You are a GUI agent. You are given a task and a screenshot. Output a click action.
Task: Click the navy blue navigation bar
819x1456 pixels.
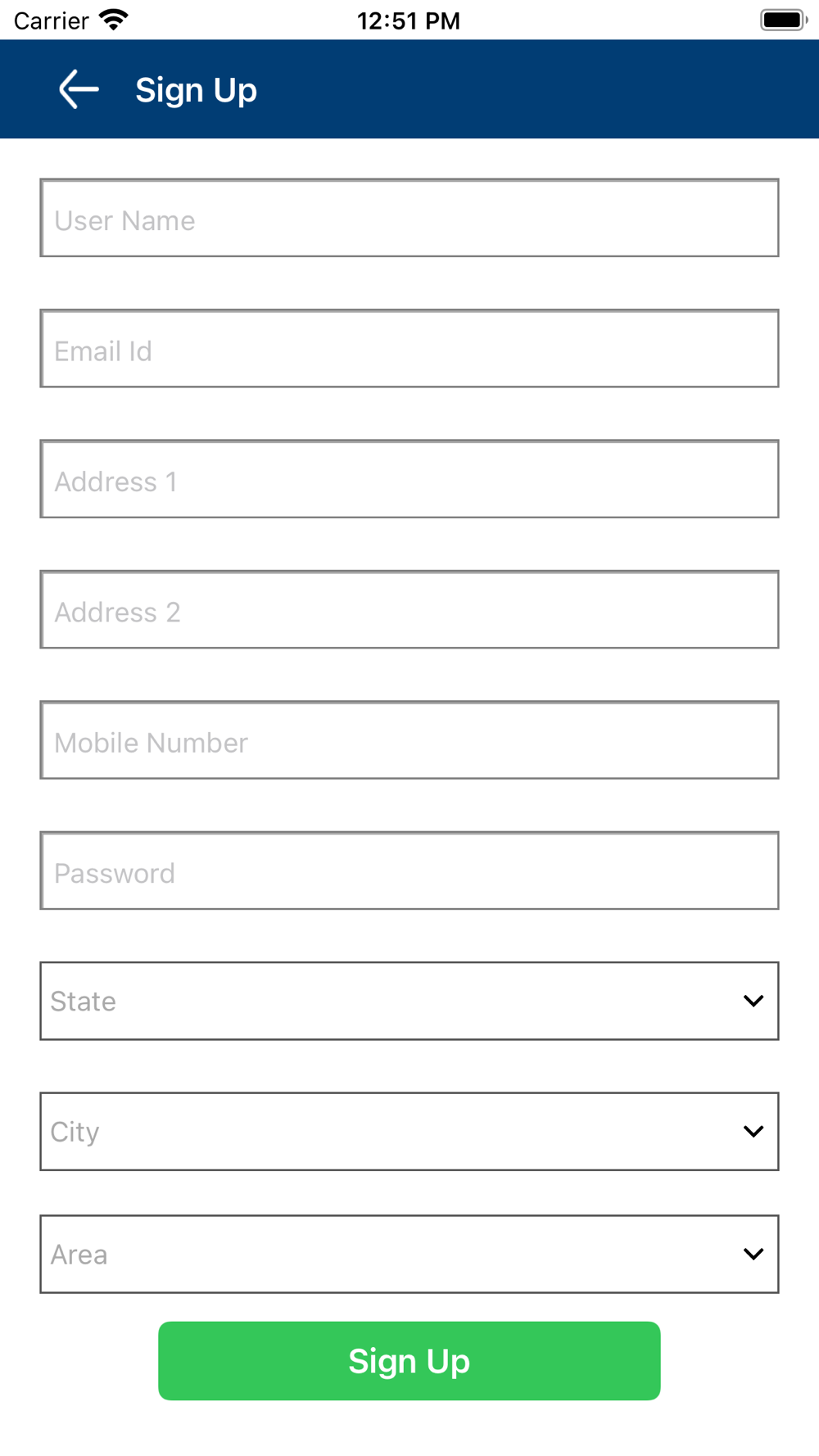click(532, 89)
